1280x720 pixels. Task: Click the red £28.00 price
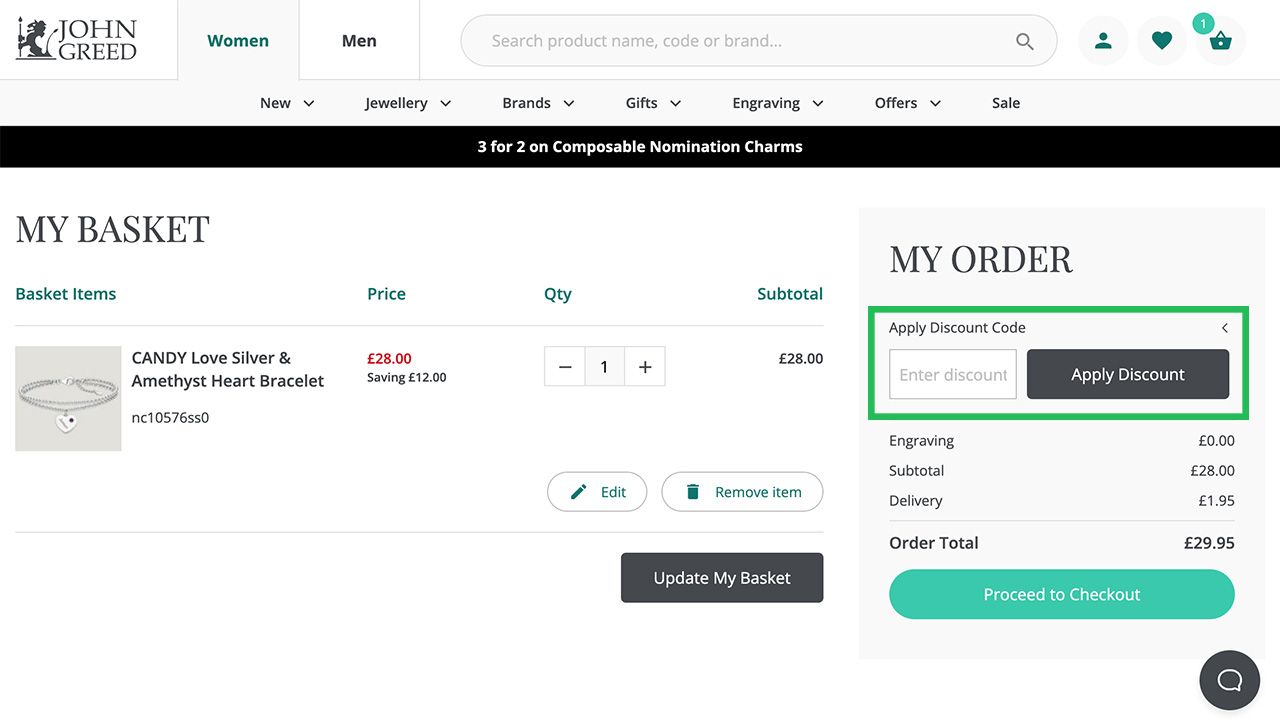[389, 358]
